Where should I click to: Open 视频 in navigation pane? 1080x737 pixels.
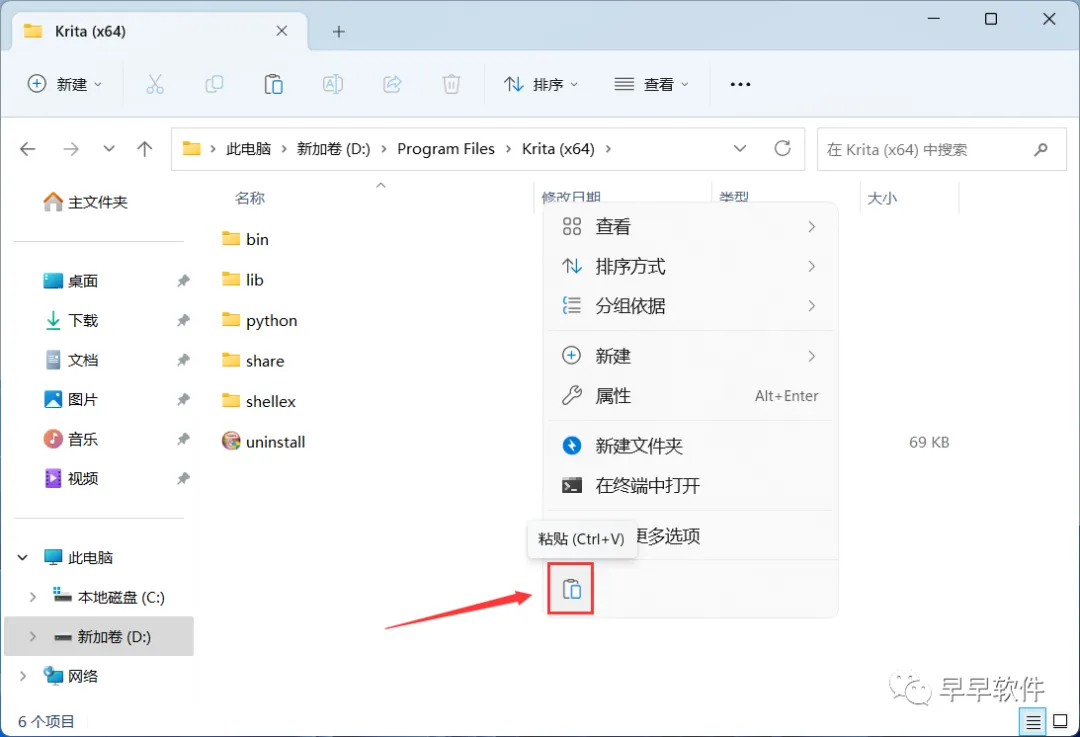[71, 479]
